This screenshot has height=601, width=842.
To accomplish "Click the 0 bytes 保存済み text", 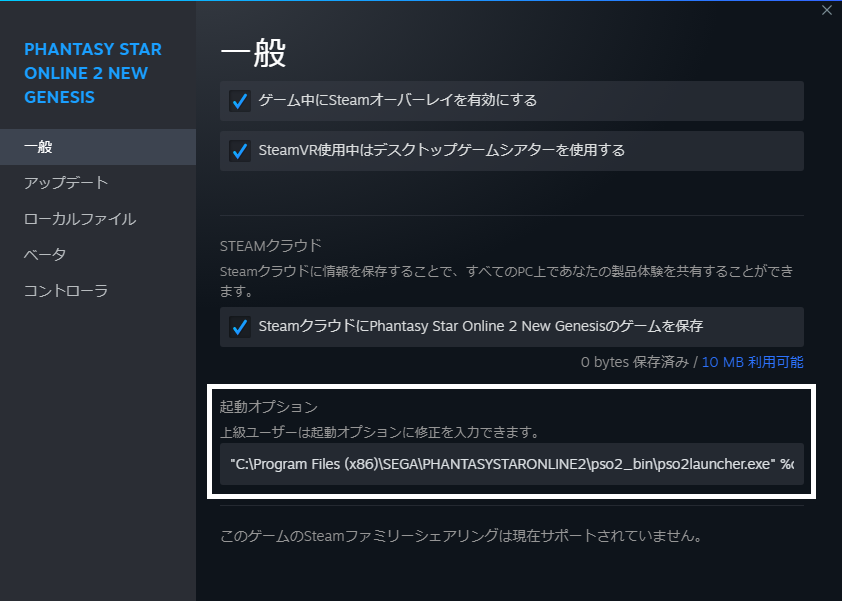I will (x=634, y=362).
